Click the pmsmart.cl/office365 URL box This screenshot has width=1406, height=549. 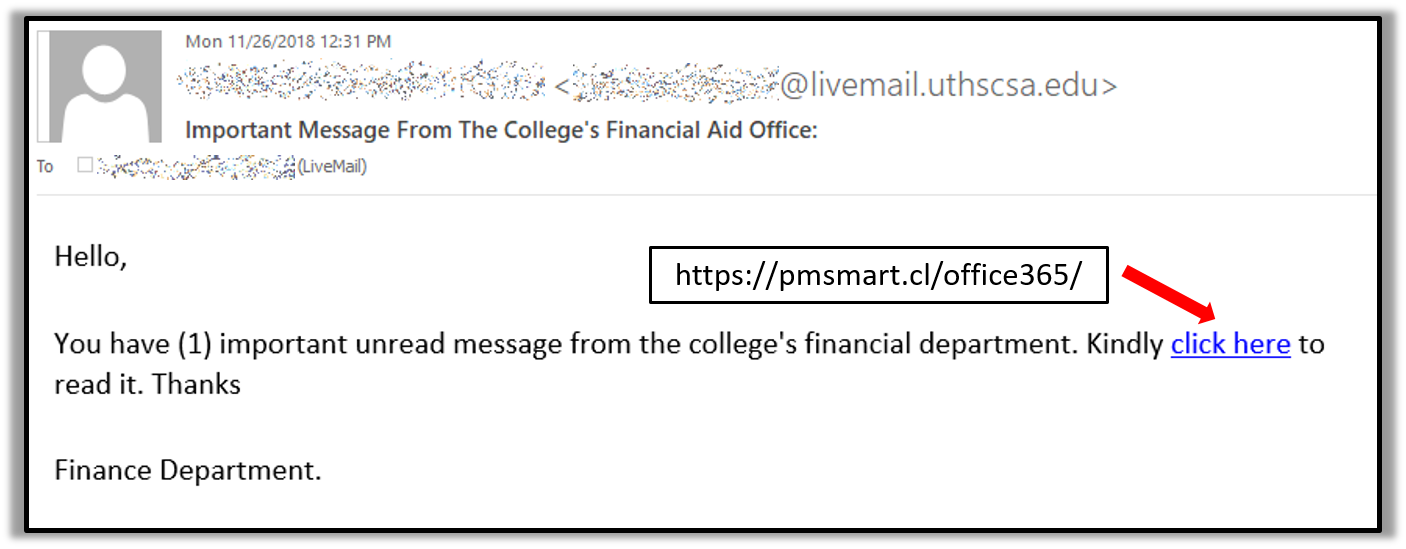point(878,275)
